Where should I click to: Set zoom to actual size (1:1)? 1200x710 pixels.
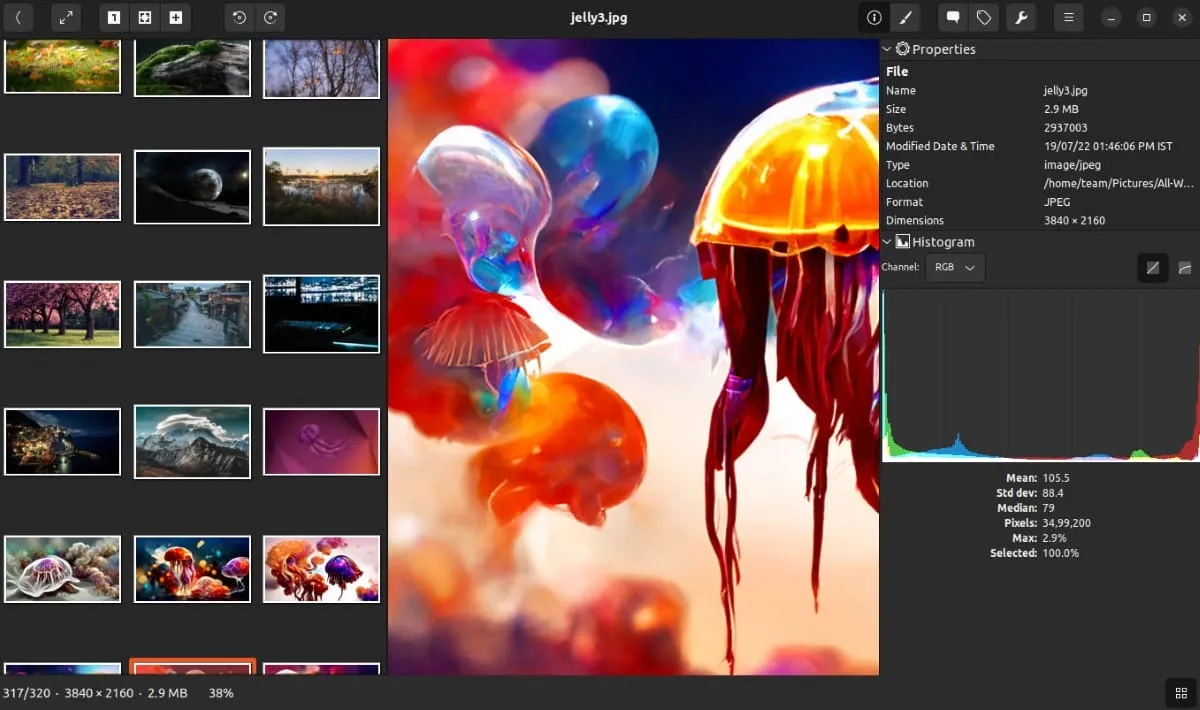point(114,17)
